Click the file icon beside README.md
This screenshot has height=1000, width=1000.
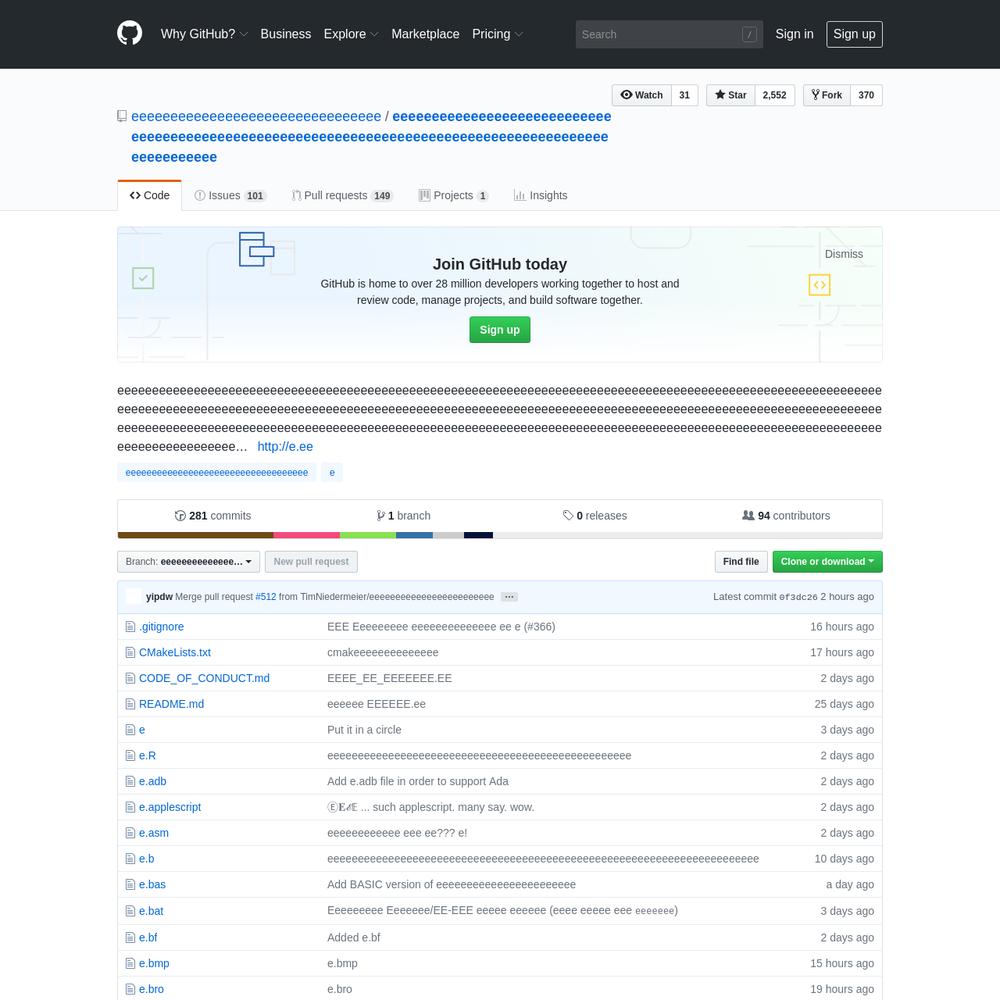tap(130, 704)
